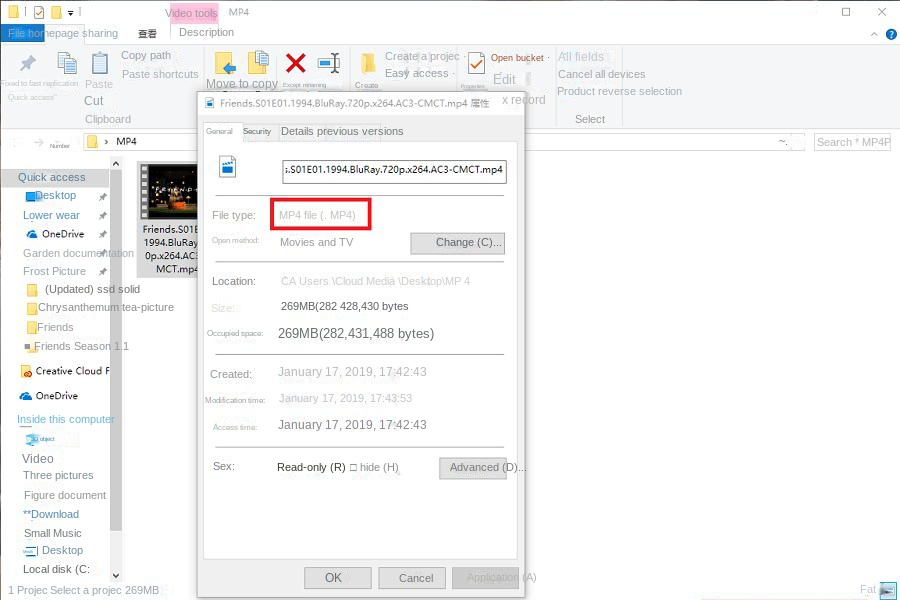Open the quick access toolbar dropdown arrow

tap(70, 13)
